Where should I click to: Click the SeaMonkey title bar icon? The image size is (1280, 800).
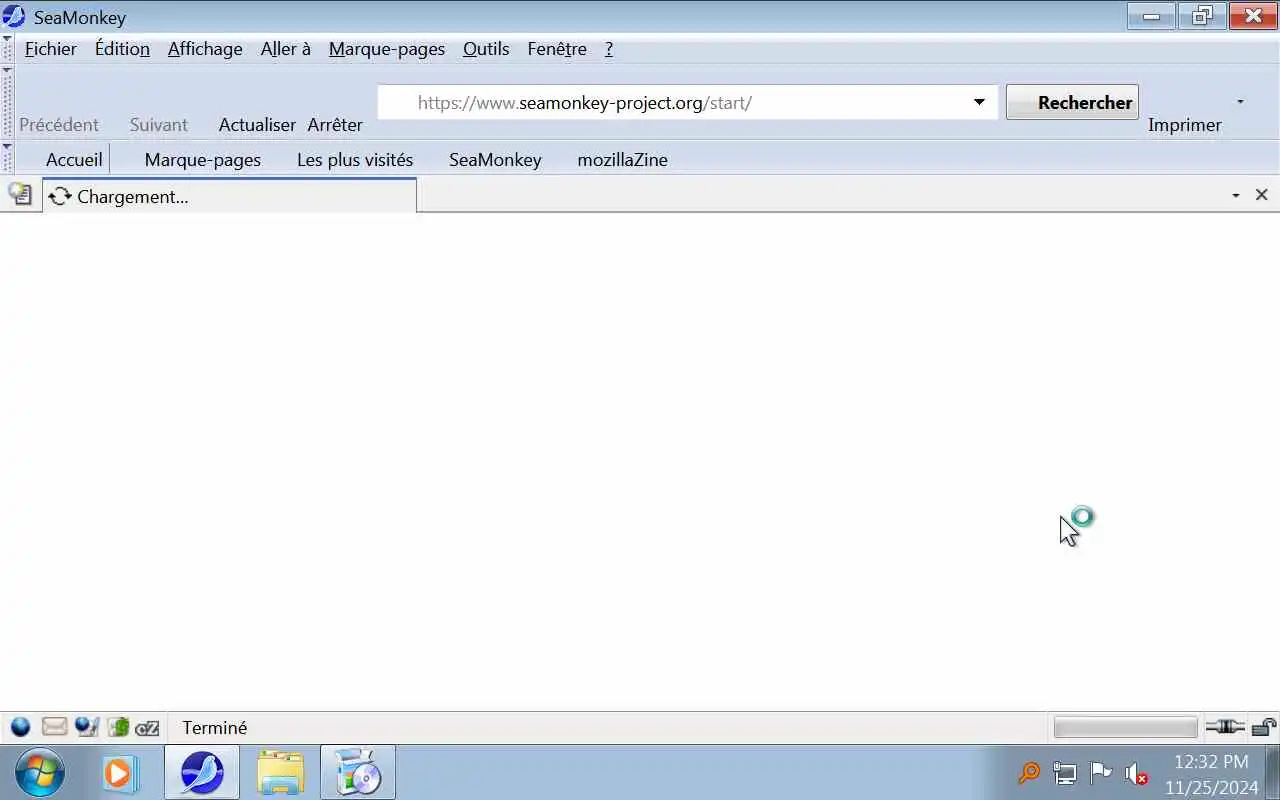pyautogui.click(x=14, y=17)
